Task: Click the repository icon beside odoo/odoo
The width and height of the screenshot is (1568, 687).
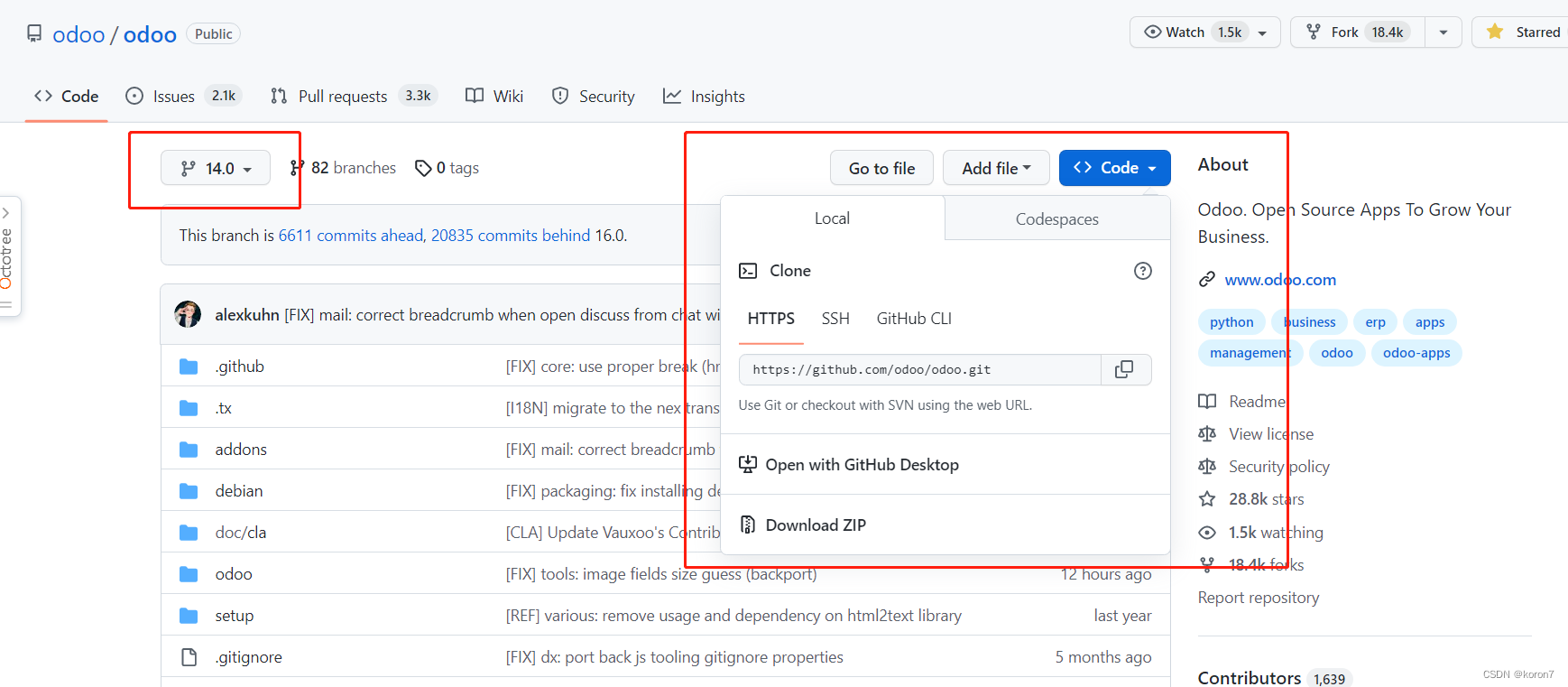Action: [x=34, y=33]
